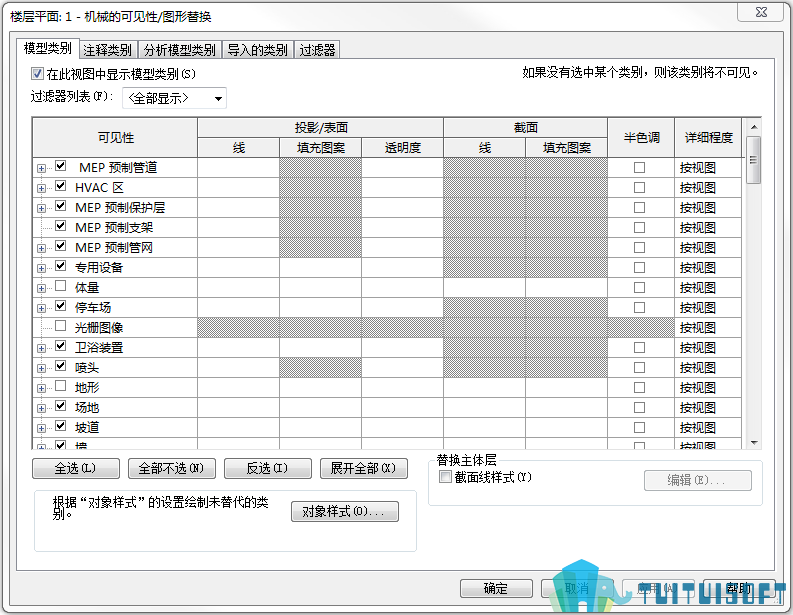
Task: Expand the 停车场 category
Action: (41, 308)
